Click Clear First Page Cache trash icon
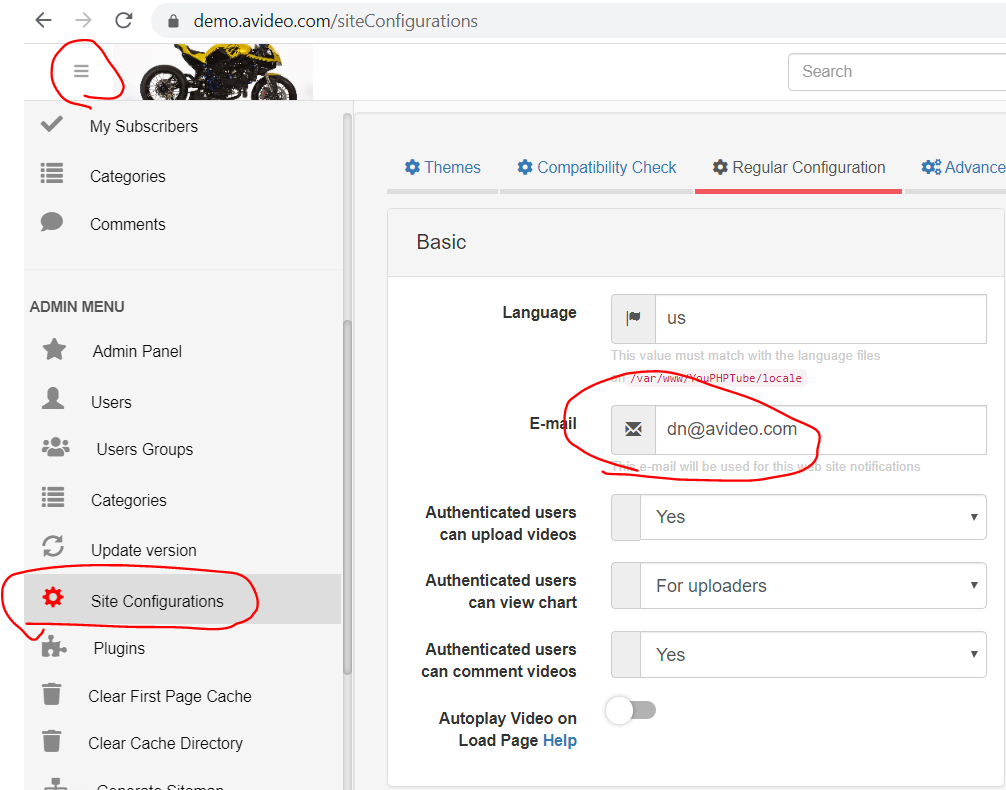1006x790 pixels. 51,694
